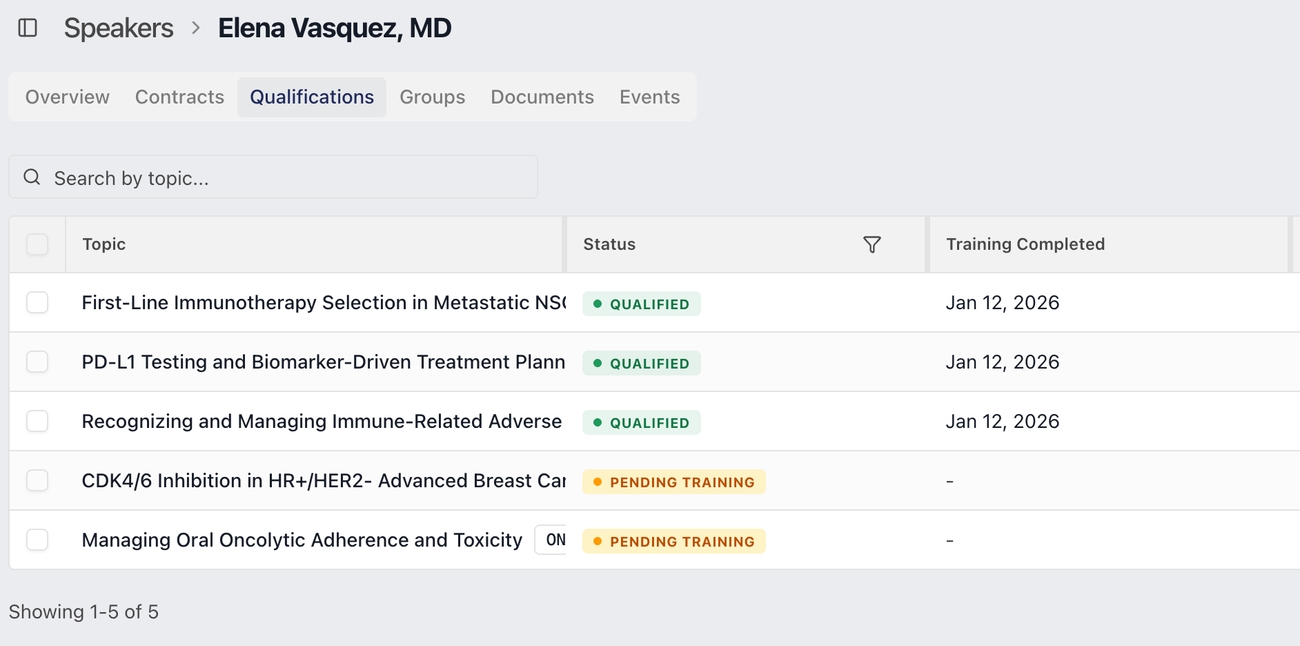Go to the Groups tab
This screenshot has height=646, width=1300.
coord(432,97)
